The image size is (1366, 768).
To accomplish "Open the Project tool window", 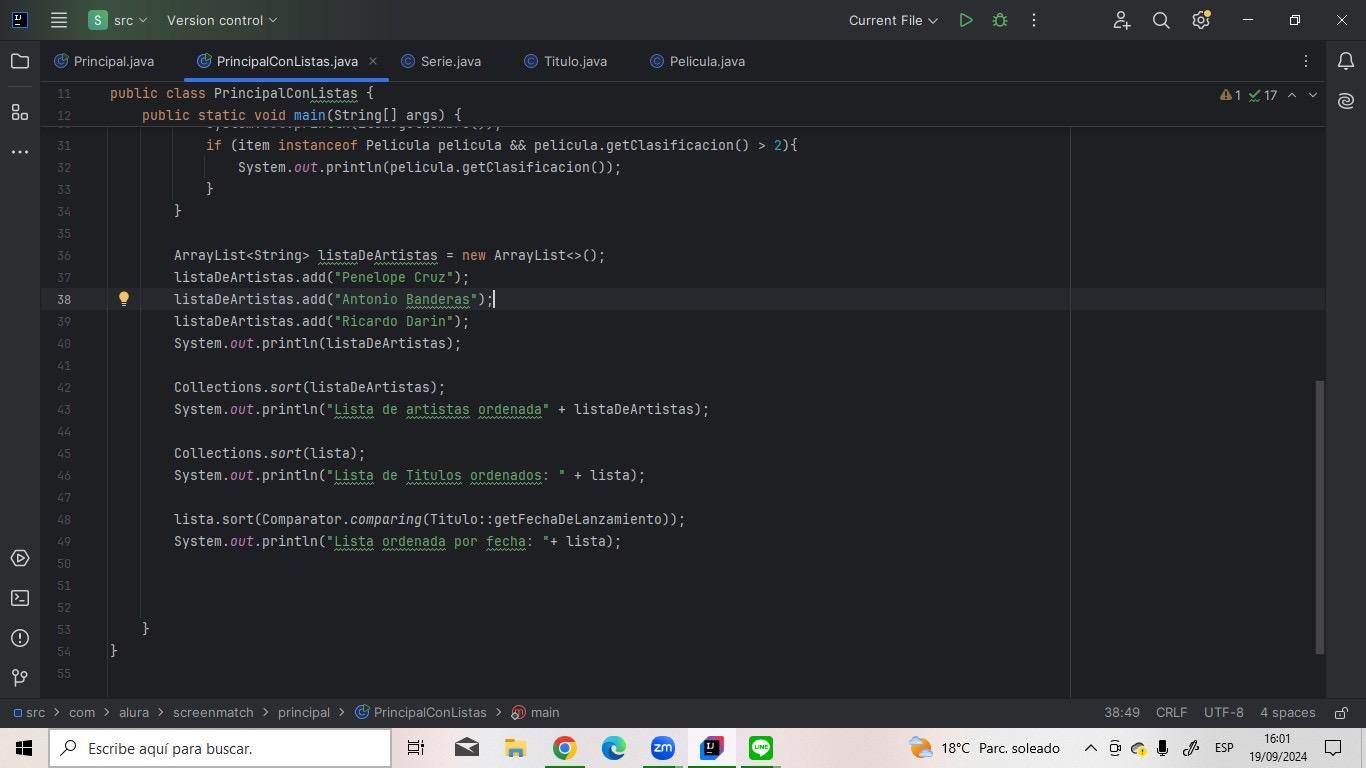I will pos(20,62).
